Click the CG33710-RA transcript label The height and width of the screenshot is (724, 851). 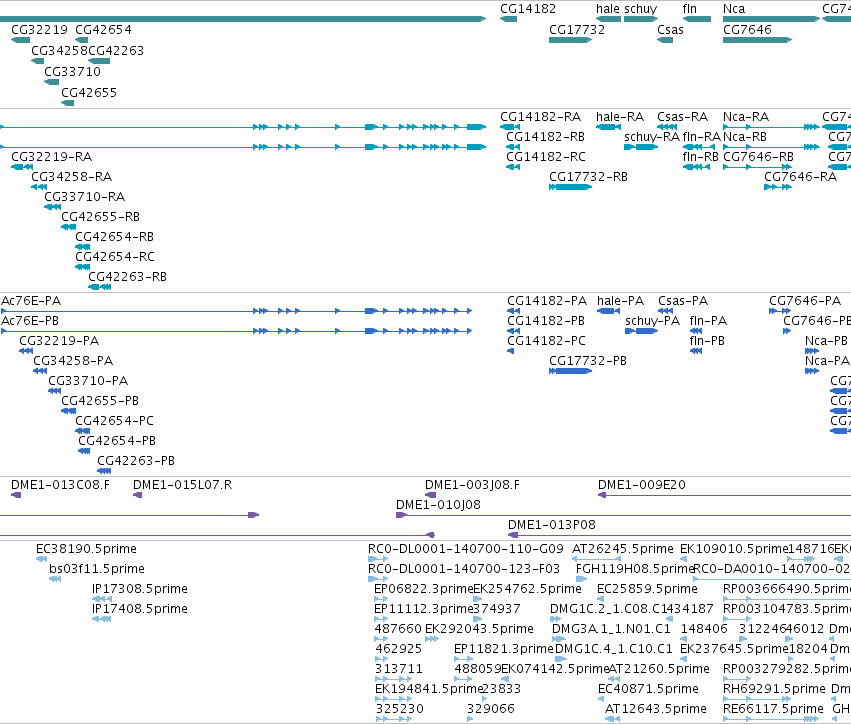(85, 197)
